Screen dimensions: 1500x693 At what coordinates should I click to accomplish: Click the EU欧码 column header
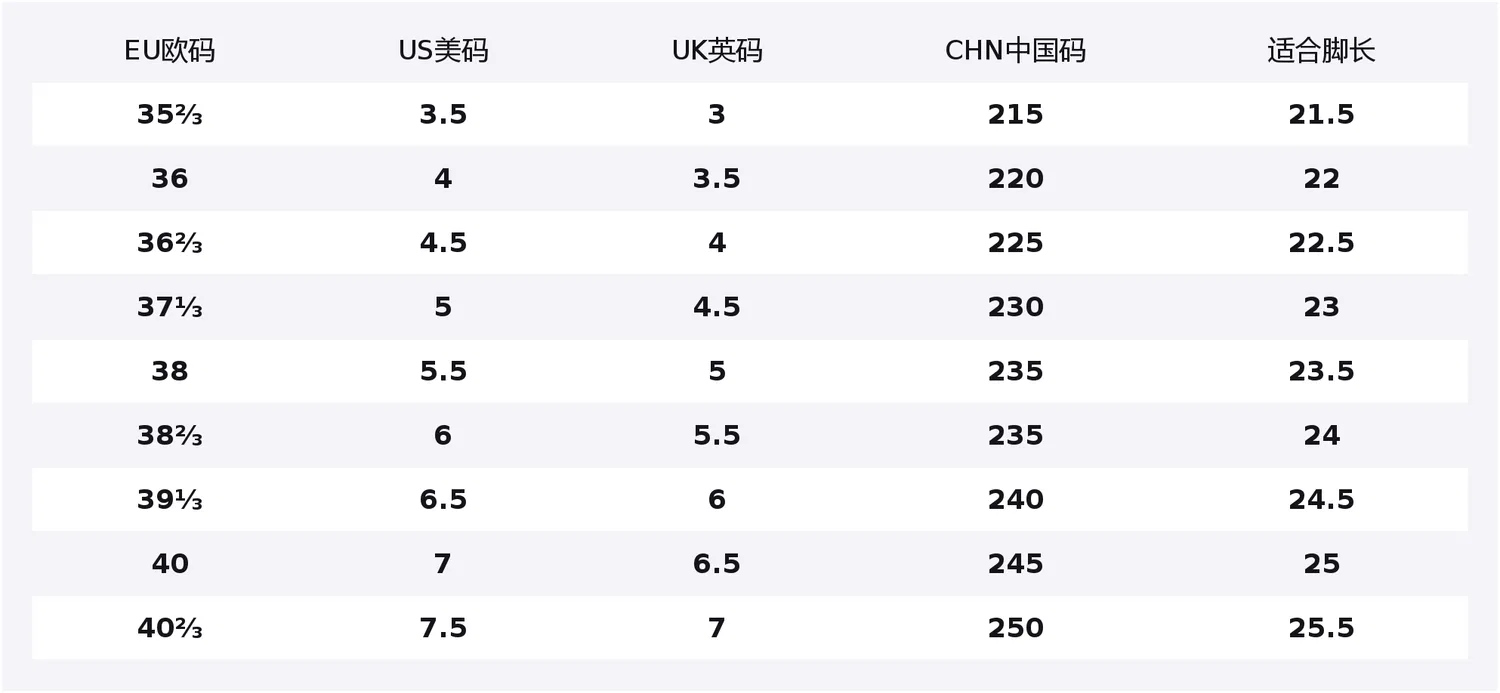pyautogui.click(x=170, y=51)
